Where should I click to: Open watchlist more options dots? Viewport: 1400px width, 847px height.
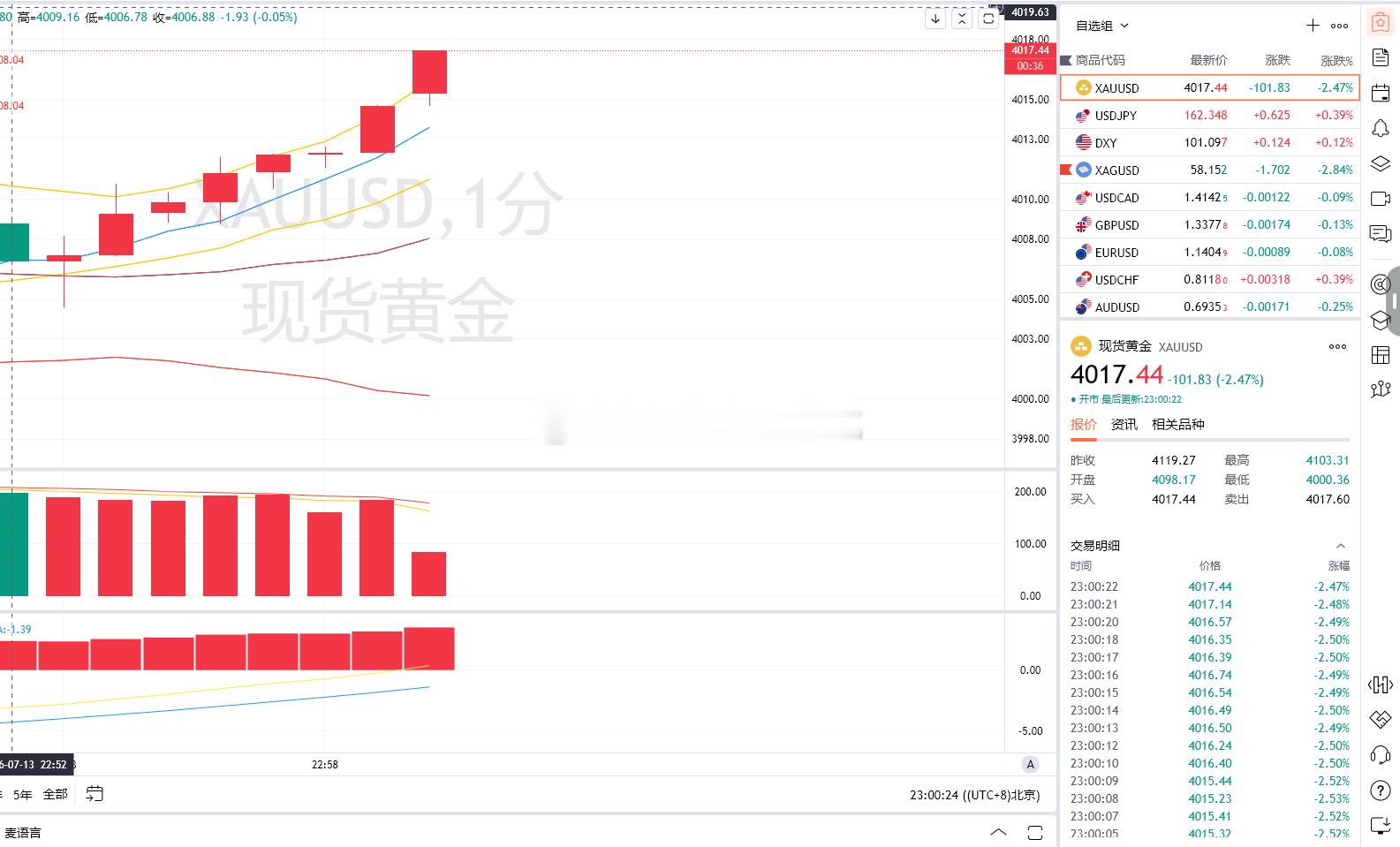tap(1339, 26)
